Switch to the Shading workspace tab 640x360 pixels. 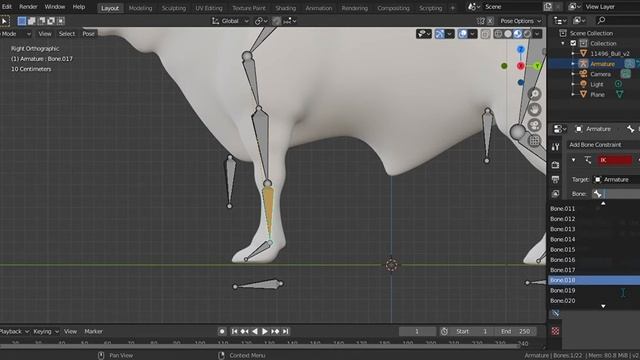[x=285, y=8]
